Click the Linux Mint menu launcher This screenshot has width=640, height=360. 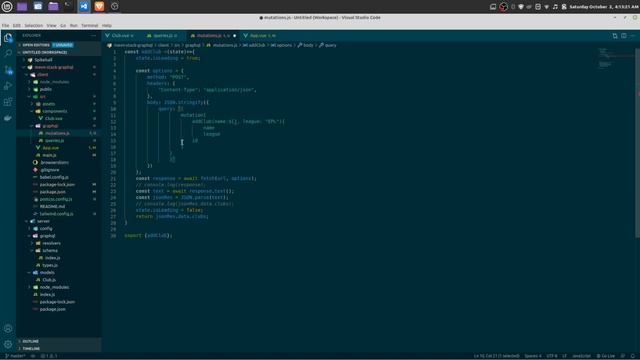click(7, 6)
